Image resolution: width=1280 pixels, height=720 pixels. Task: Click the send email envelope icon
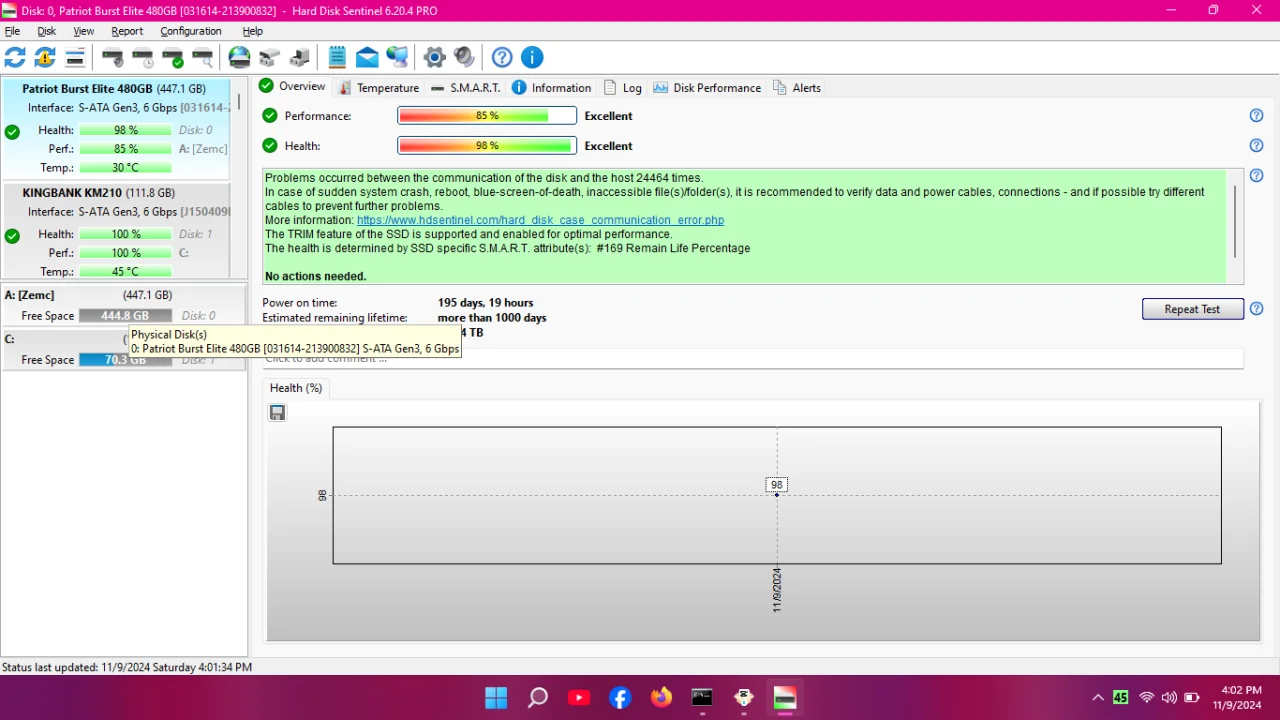click(367, 57)
